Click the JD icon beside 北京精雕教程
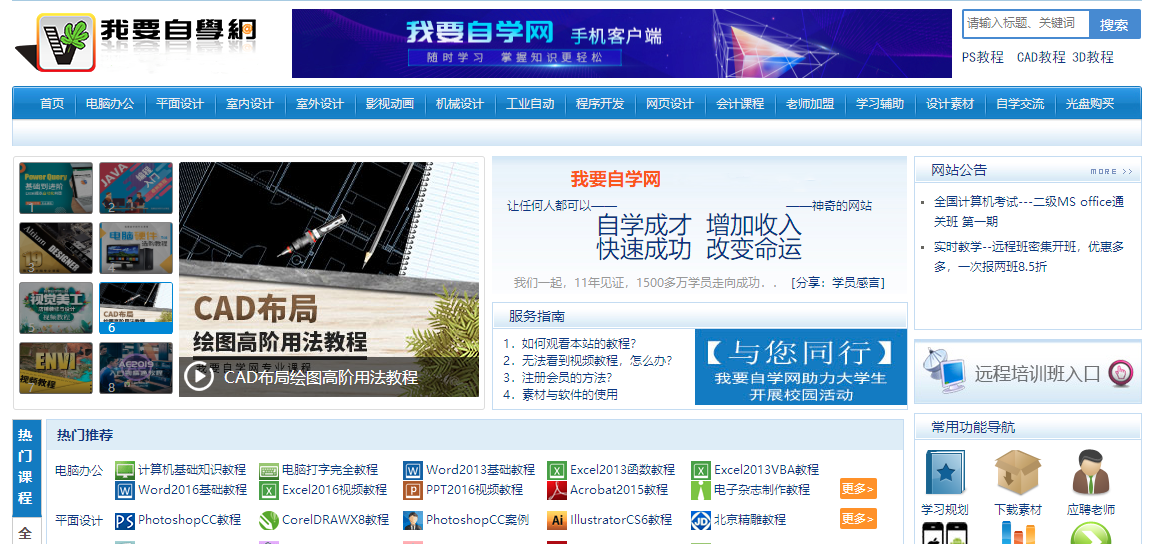This screenshot has height=544, width=1150. tap(702, 521)
